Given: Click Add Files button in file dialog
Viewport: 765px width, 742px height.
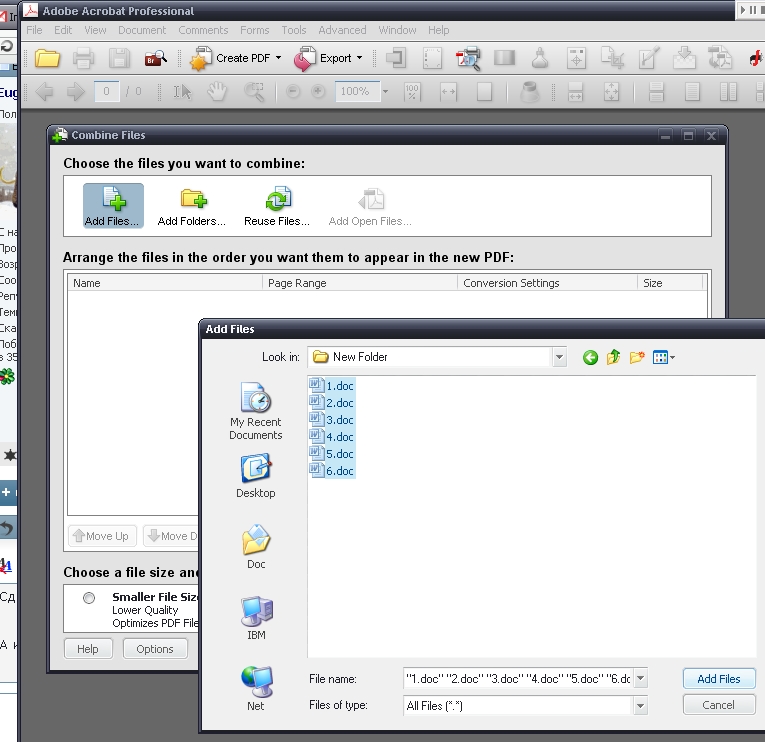Looking at the screenshot, I should (x=719, y=679).
